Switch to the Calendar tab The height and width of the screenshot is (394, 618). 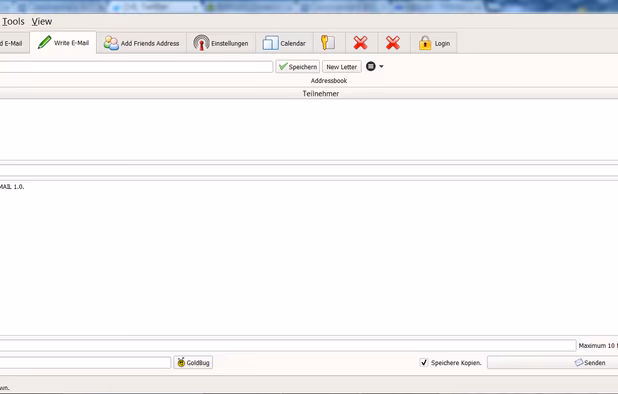point(284,43)
